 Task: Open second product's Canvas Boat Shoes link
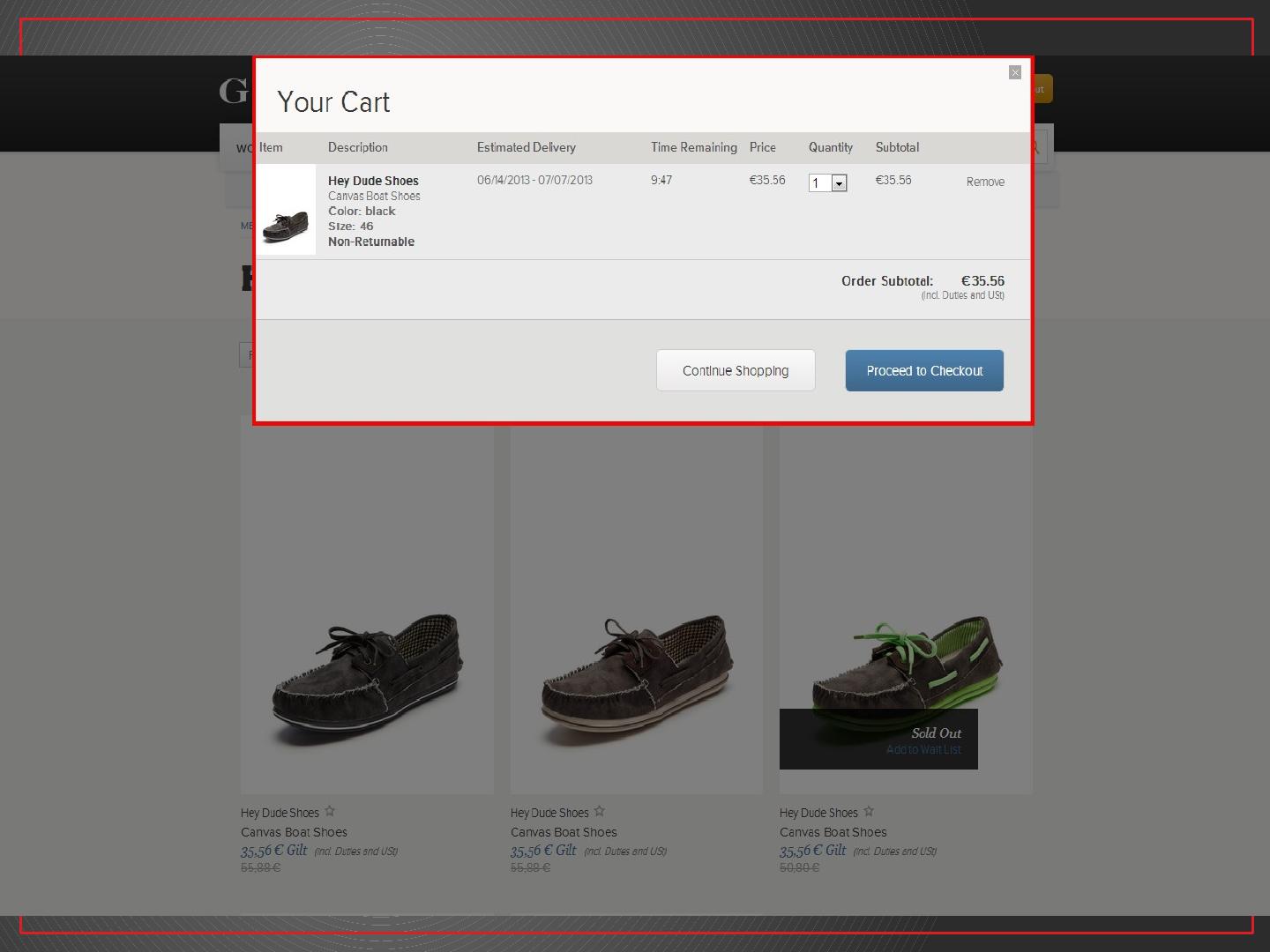[x=564, y=832]
